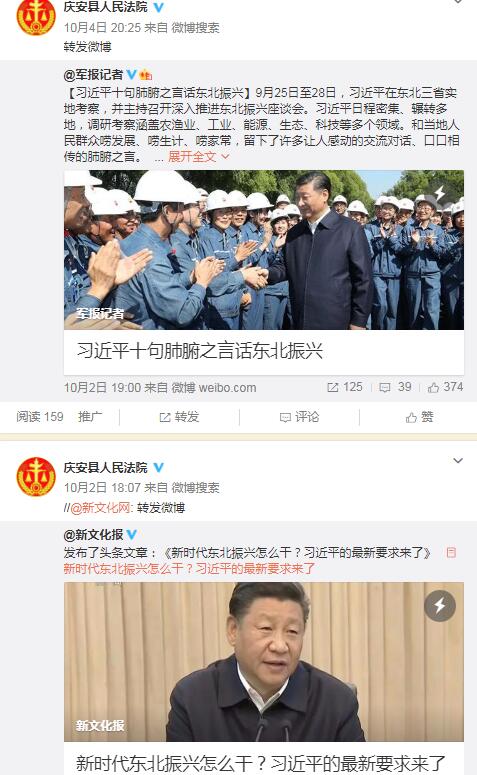This screenshot has height=775, width=477.
Task: Click the verified badge next to 军报记者
Action: (x=131, y=74)
